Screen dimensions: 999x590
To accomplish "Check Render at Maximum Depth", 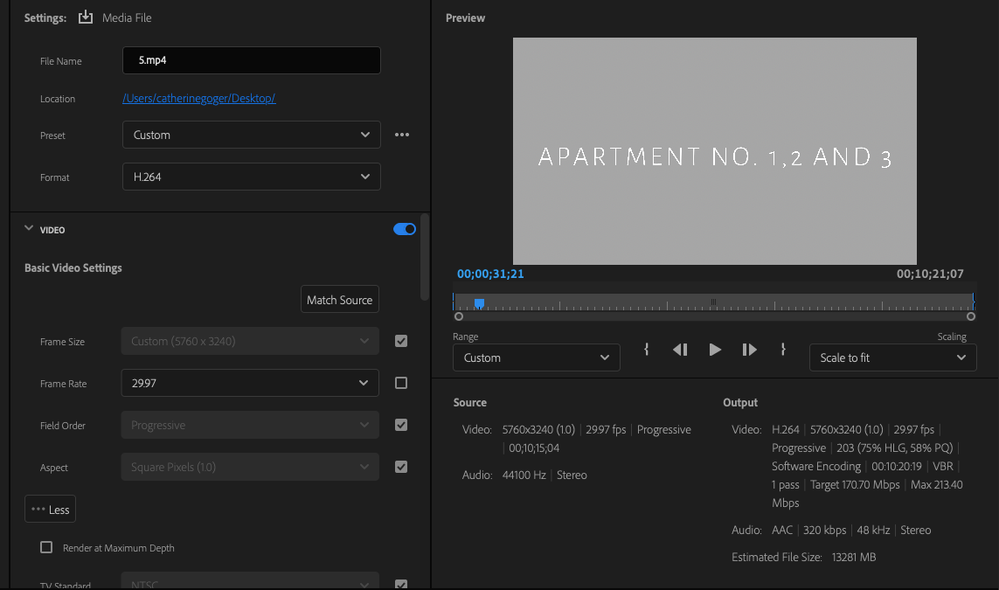I will (x=46, y=548).
